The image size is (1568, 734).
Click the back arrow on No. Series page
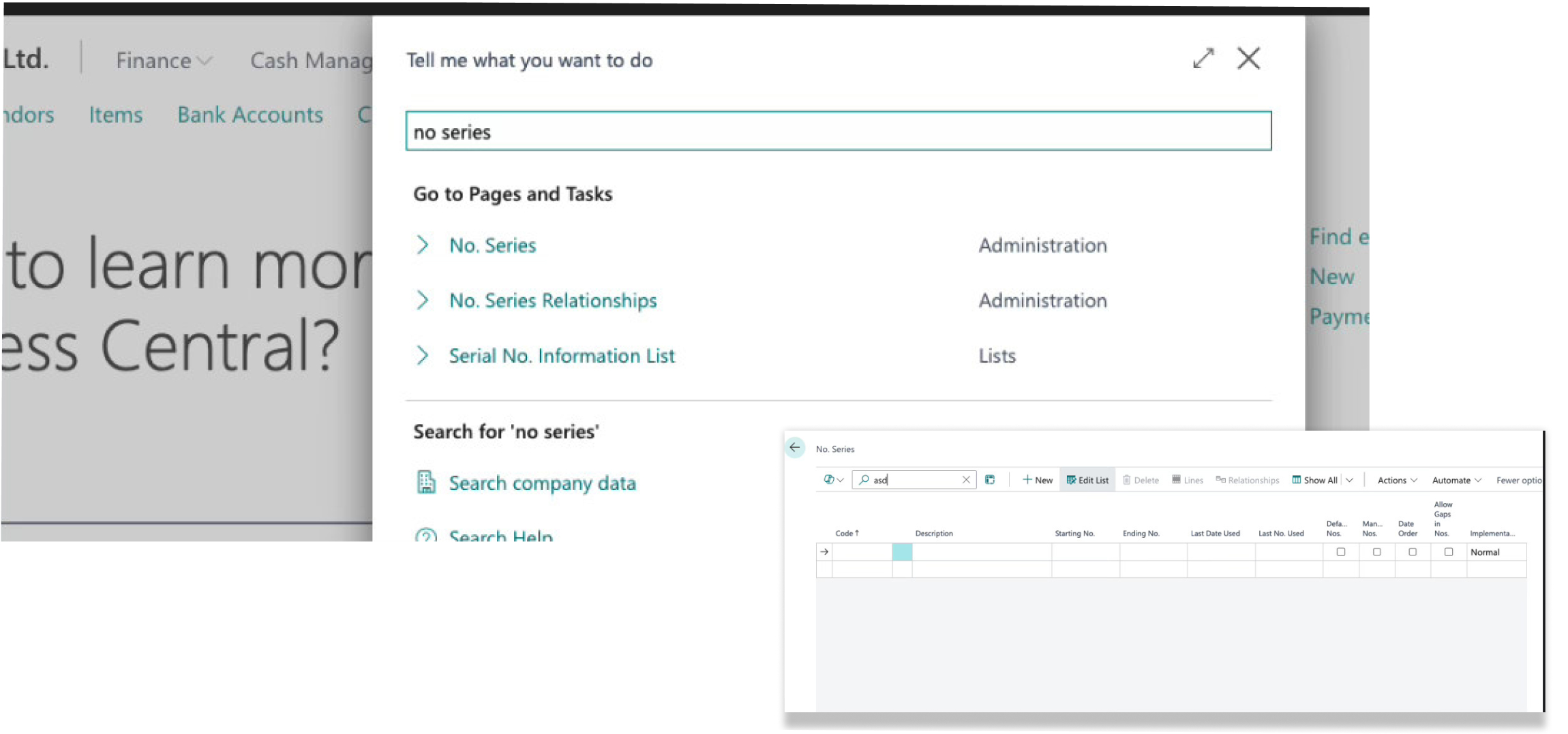(x=795, y=448)
